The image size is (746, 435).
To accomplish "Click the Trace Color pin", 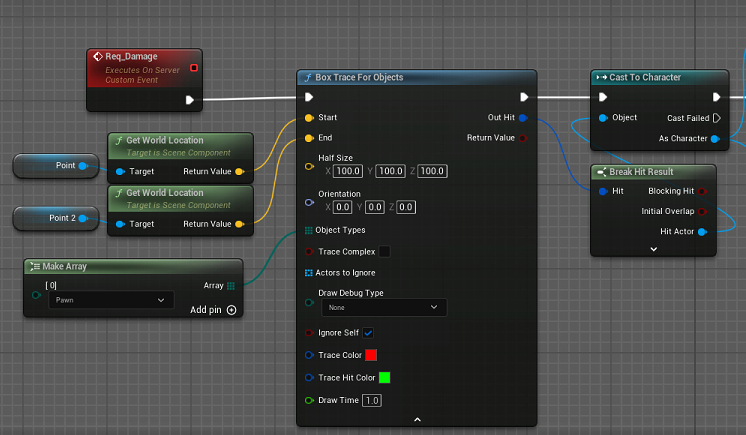I will pyautogui.click(x=309, y=355).
